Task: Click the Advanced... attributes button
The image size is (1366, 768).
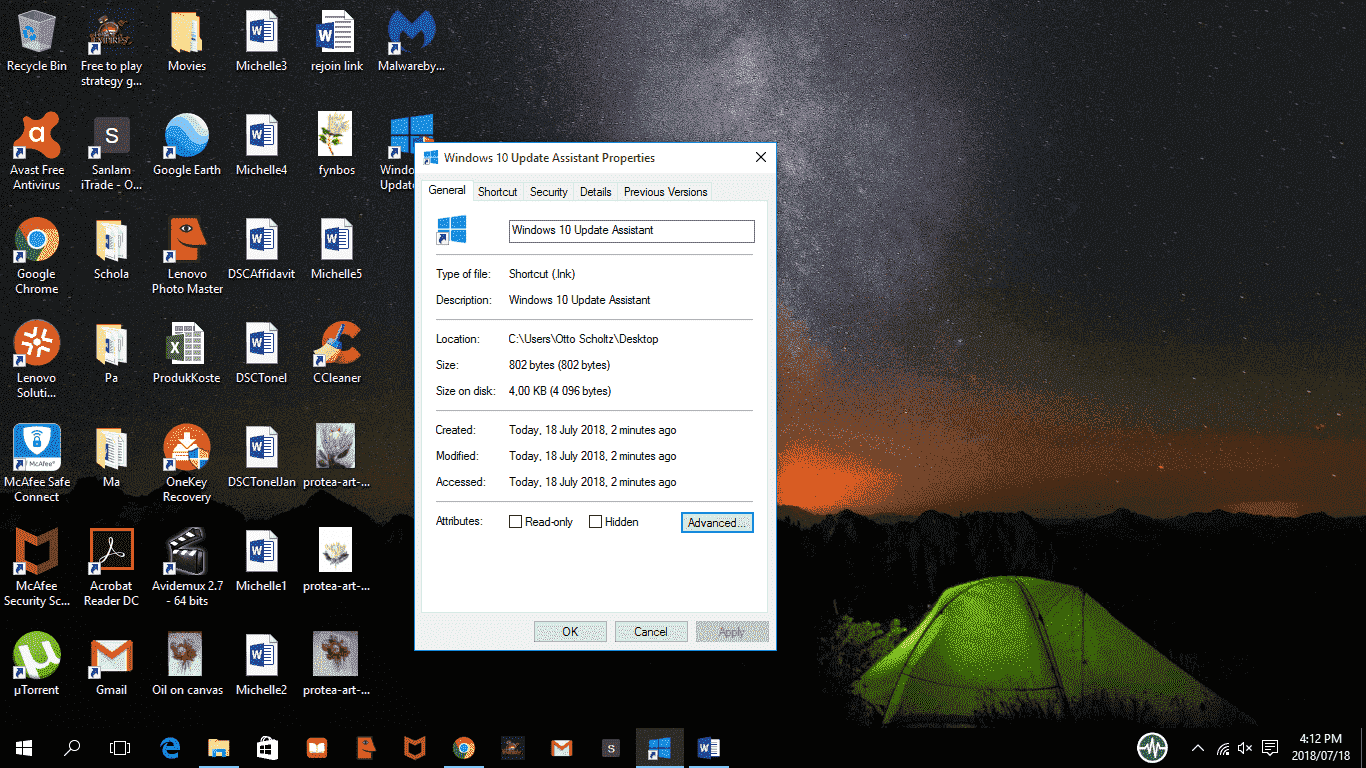Action: click(x=717, y=523)
